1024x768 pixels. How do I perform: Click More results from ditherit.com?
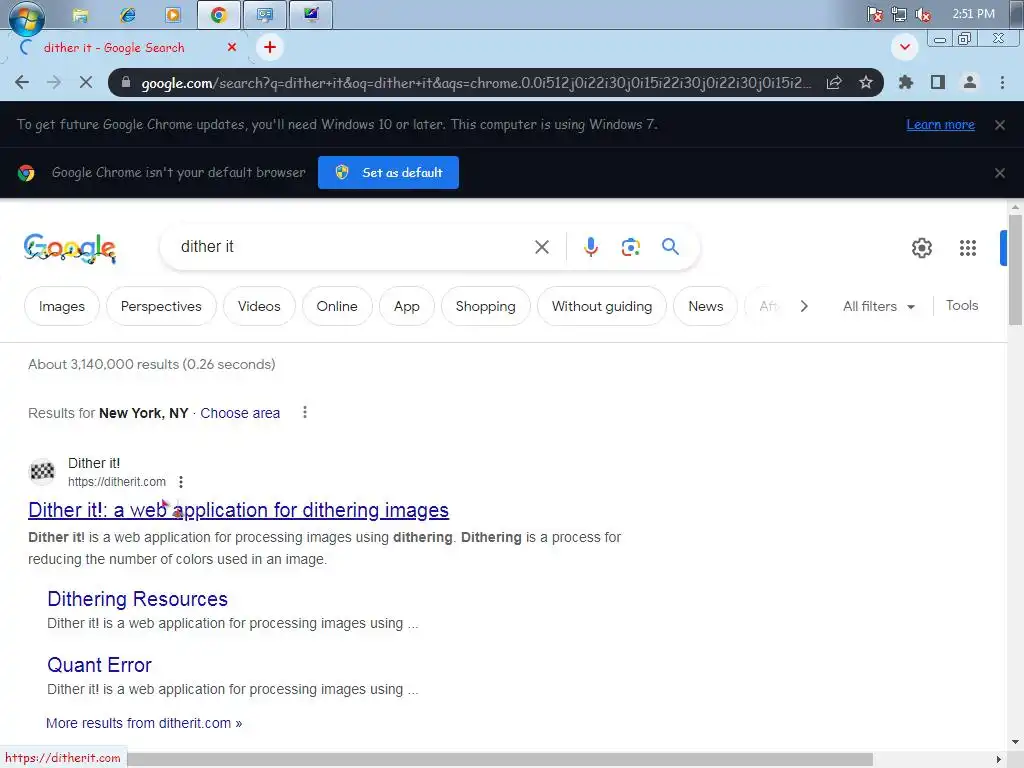coord(144,724)
